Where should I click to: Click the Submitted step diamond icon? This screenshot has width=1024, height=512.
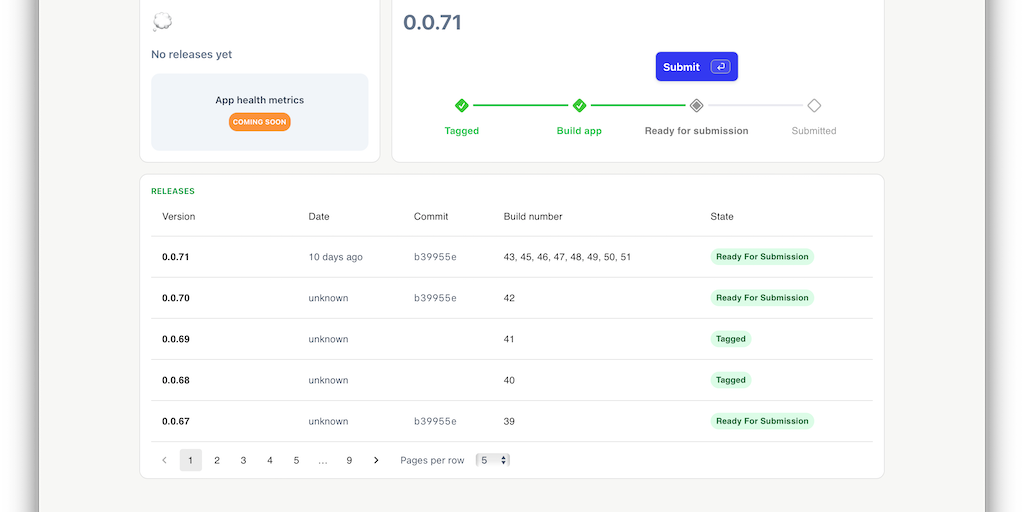tap(814, 105)
